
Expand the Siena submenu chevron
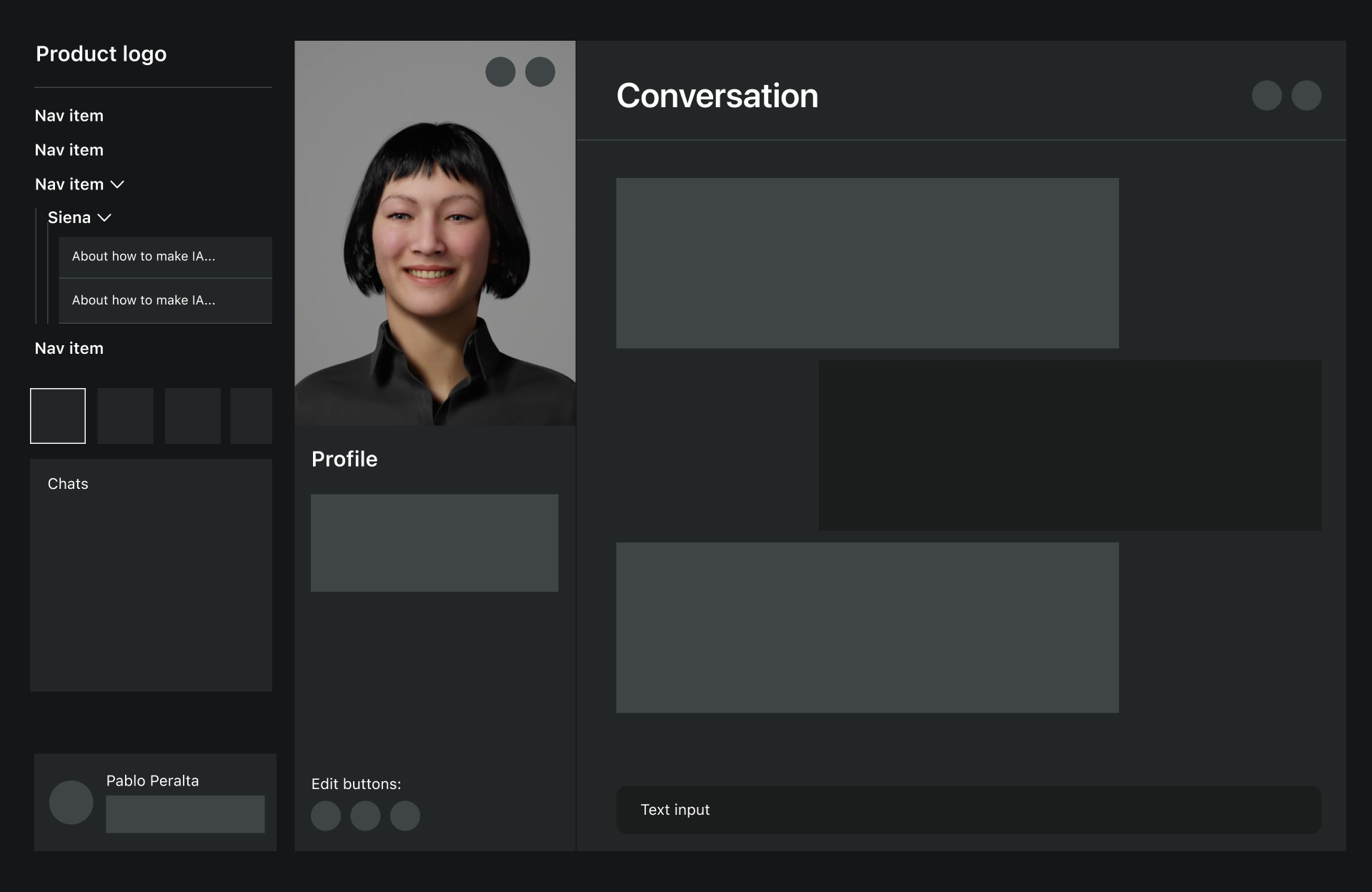coord(105,218)
